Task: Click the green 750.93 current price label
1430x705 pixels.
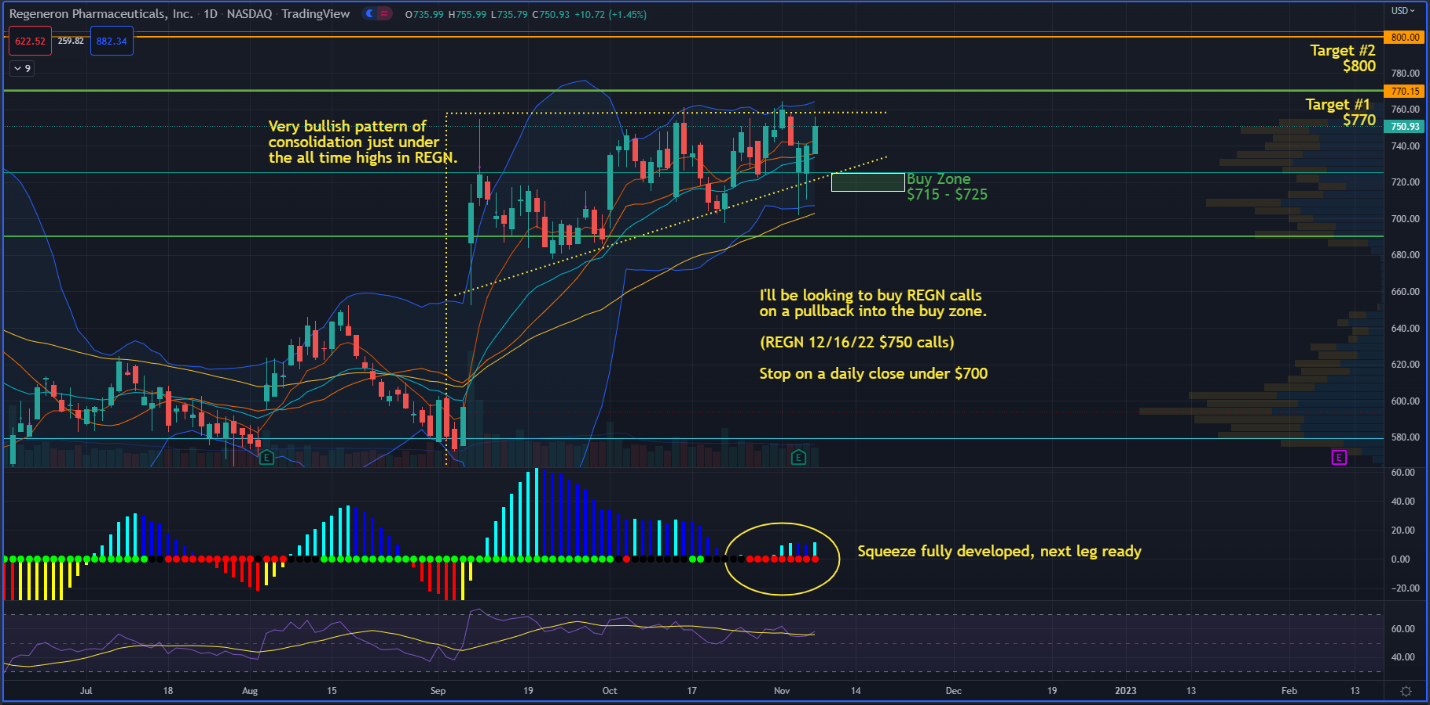Action: coord(1405,127)
